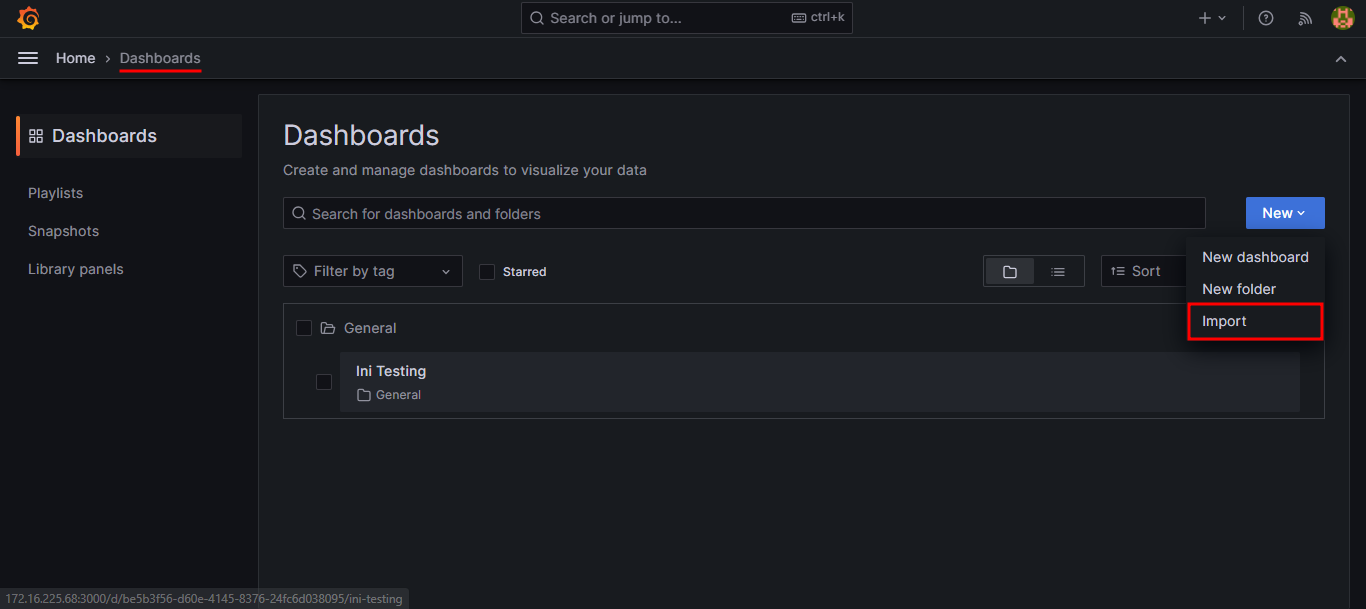Open the Dashboards panel icon in the sidebar
Image resolution: width=1366 pixels, height=609 pixels.
coord(37,135)
